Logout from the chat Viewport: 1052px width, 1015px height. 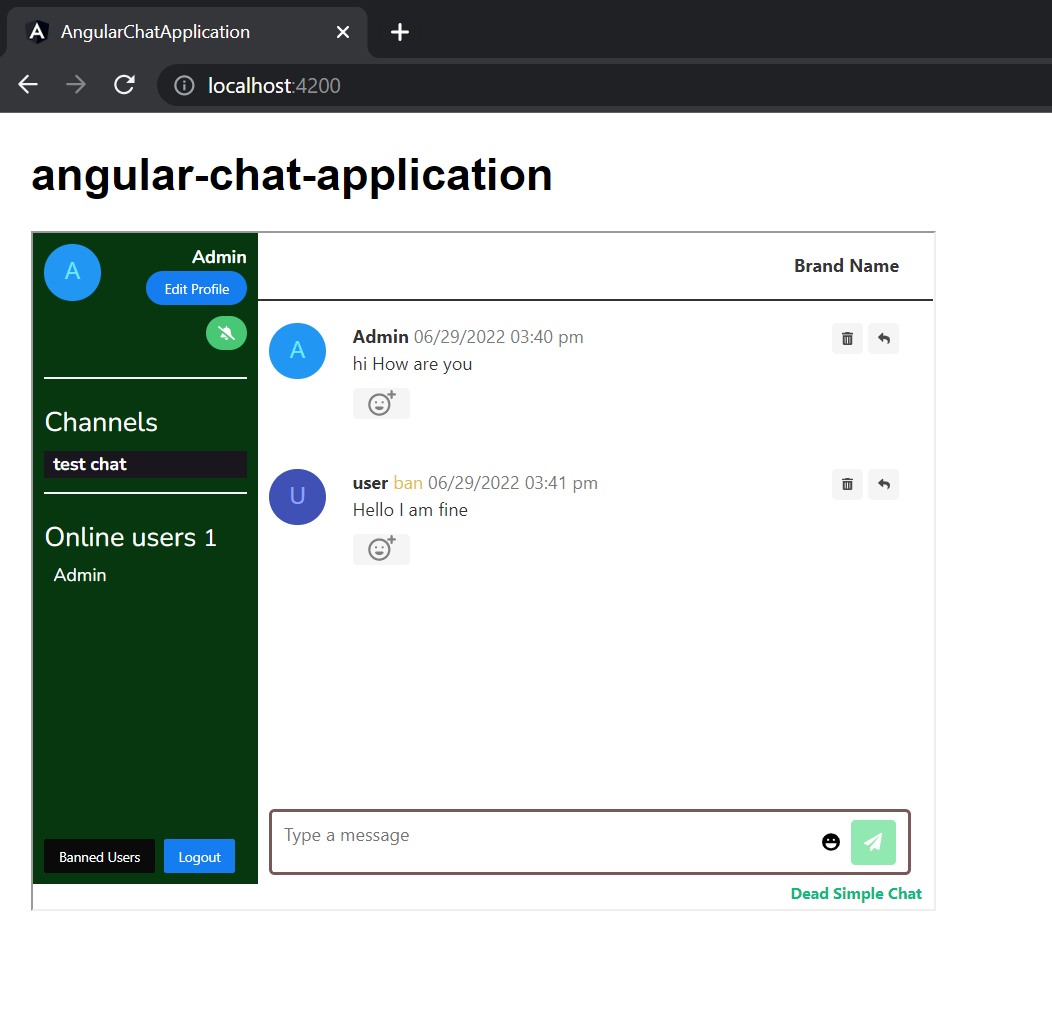199,856
